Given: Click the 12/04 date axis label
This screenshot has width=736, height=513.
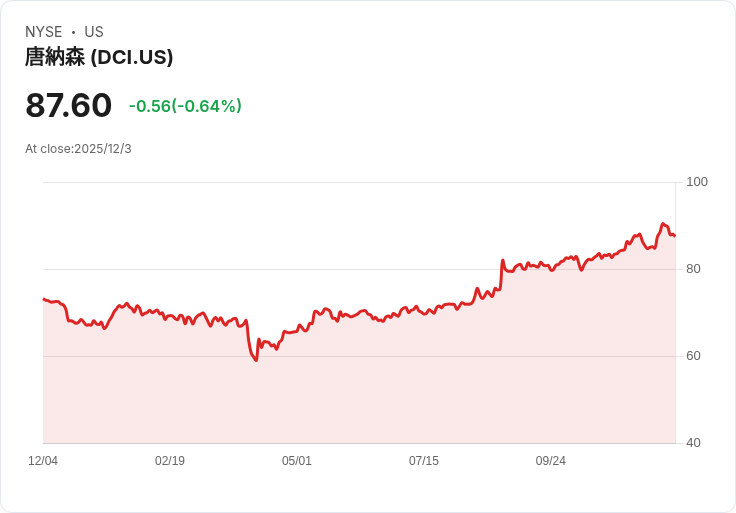Looking at the screenshot, I should coord(43,461).
